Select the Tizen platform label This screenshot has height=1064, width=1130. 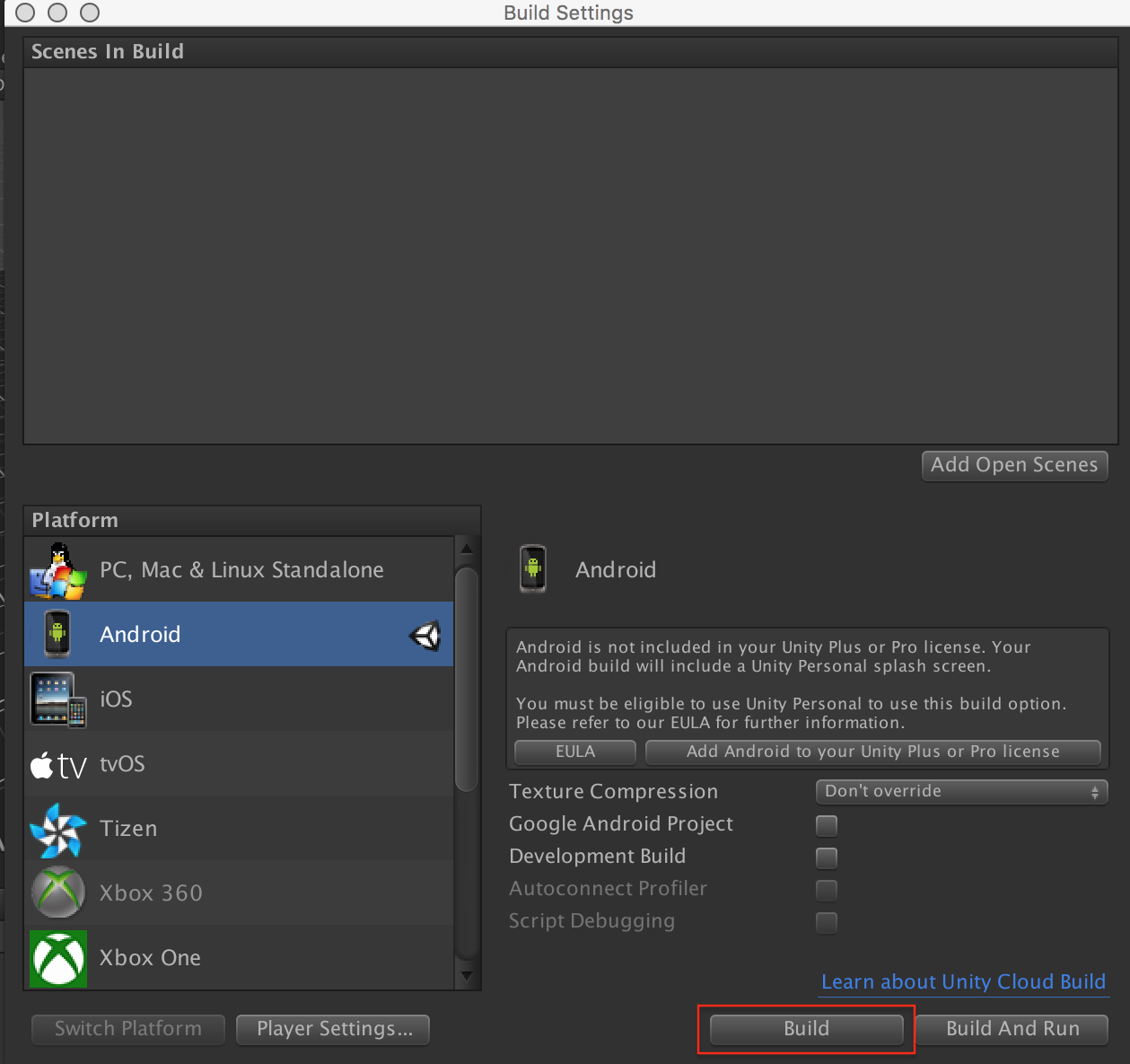pos(128,829)
